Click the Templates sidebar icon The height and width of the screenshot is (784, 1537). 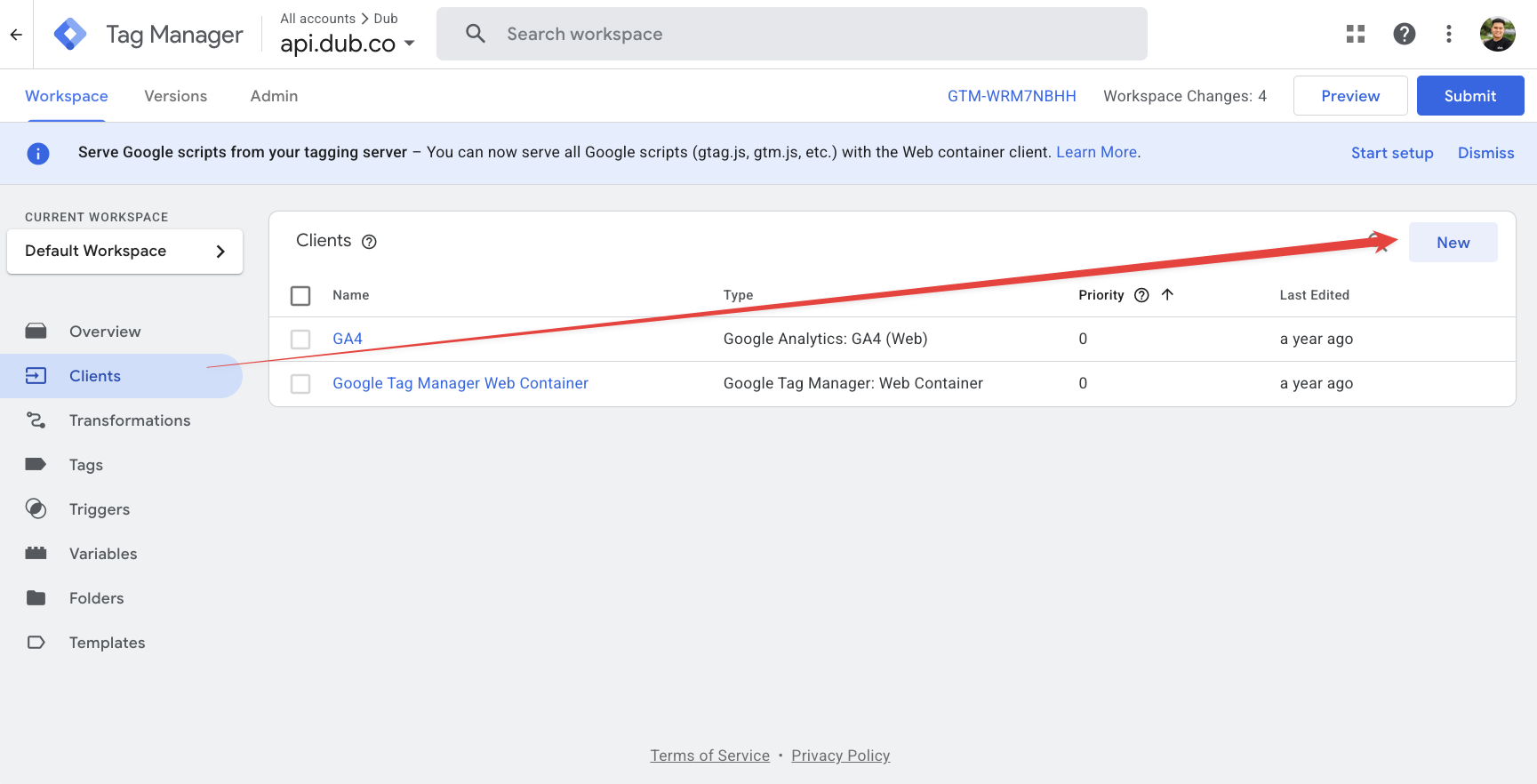point(36,642)
